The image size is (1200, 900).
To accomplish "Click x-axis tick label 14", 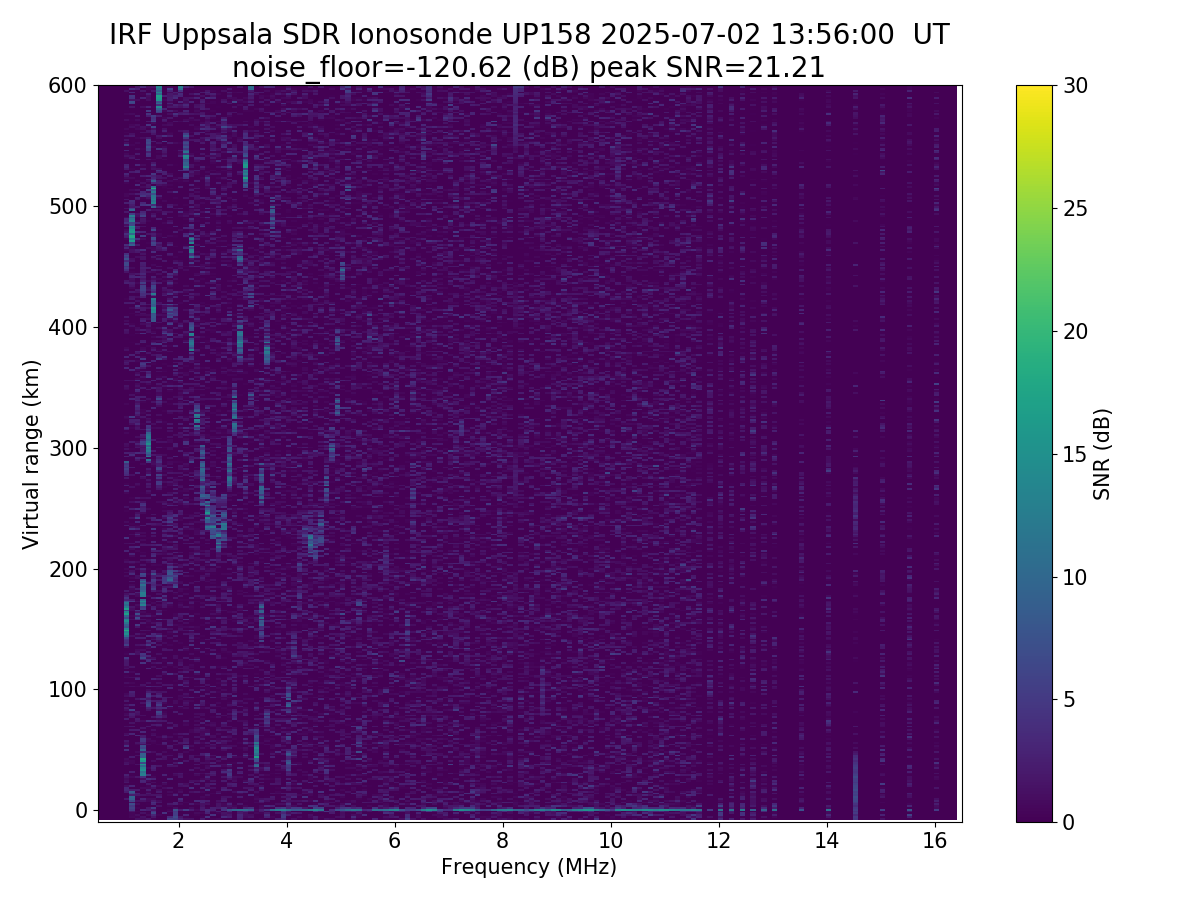I will point(827,840).
